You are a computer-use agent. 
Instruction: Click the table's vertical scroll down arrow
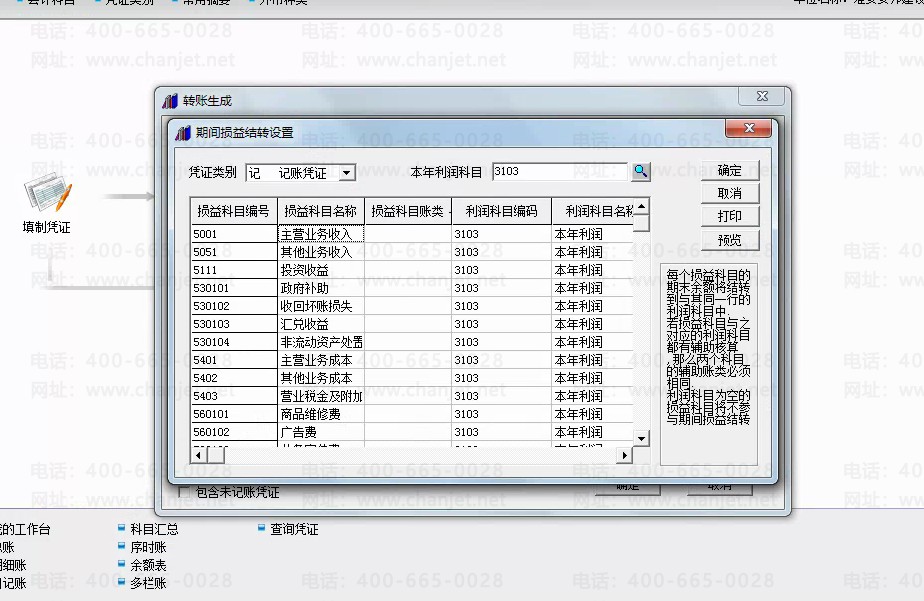click(641, 437)
